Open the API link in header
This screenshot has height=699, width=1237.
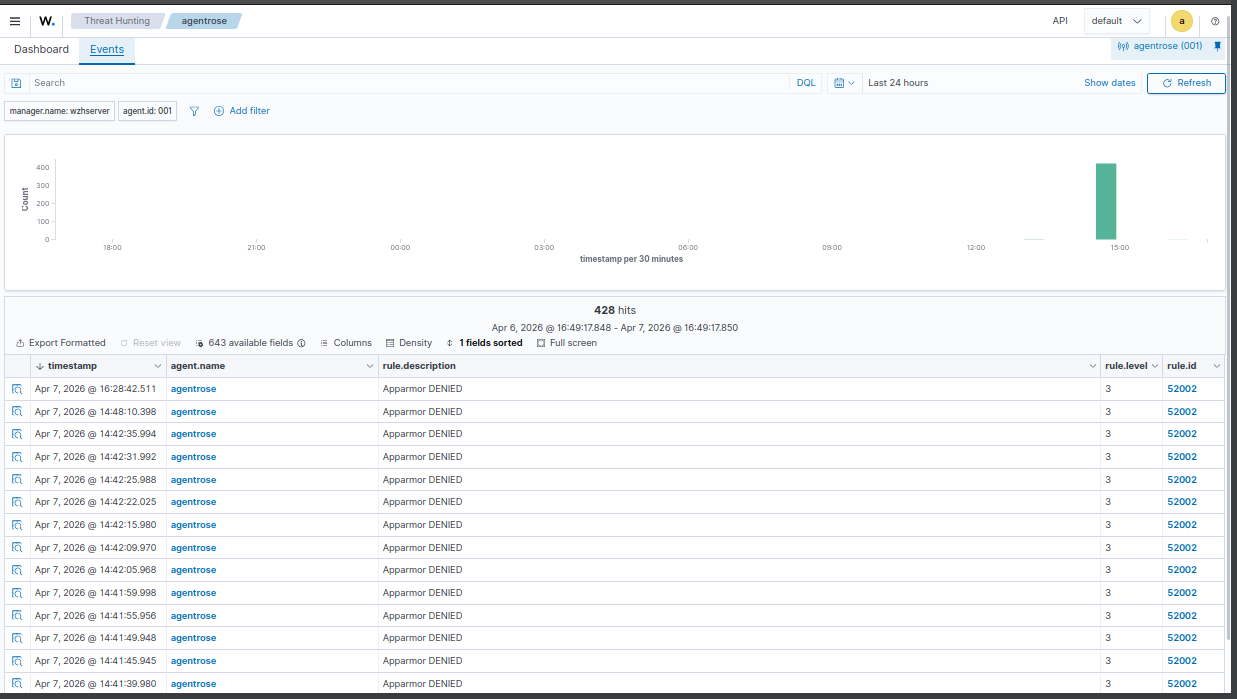pyautogui.click(x=1060, y=21)
